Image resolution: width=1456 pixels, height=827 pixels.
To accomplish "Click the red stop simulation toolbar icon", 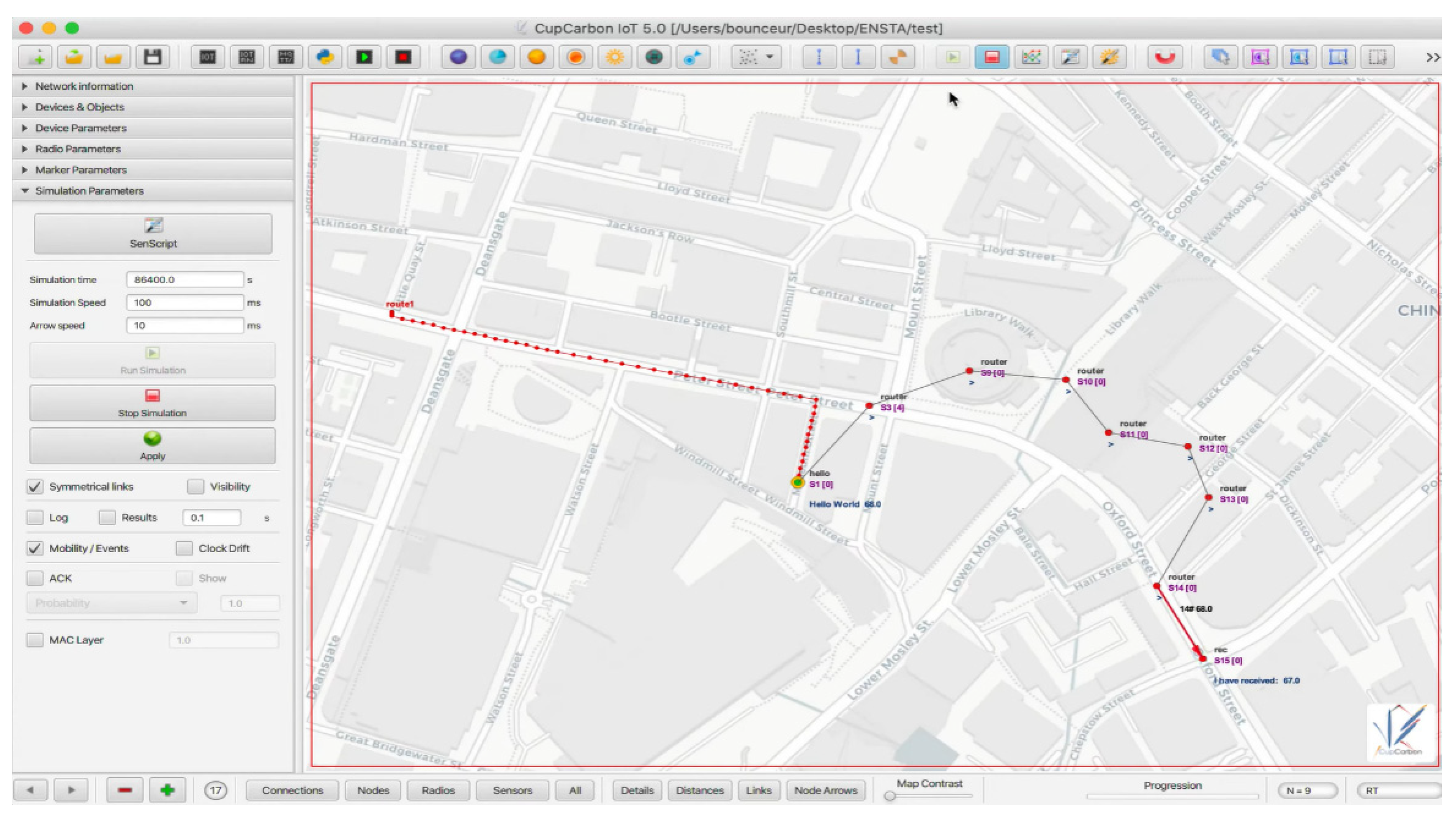I will click(991, 58).
